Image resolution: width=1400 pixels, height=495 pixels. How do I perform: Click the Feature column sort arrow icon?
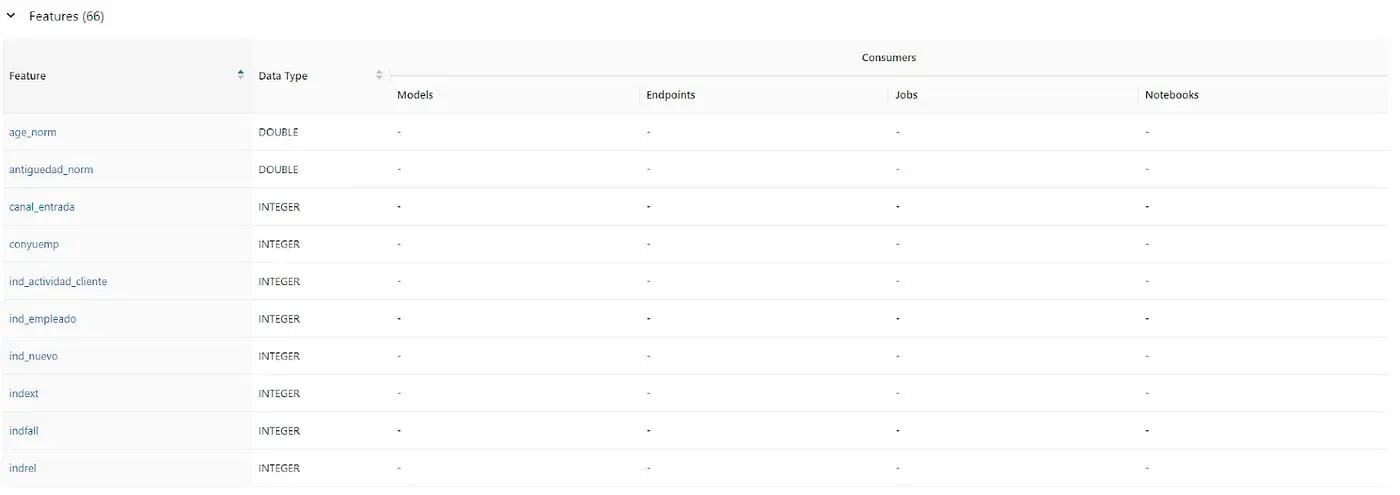click(x=240, y=76)
